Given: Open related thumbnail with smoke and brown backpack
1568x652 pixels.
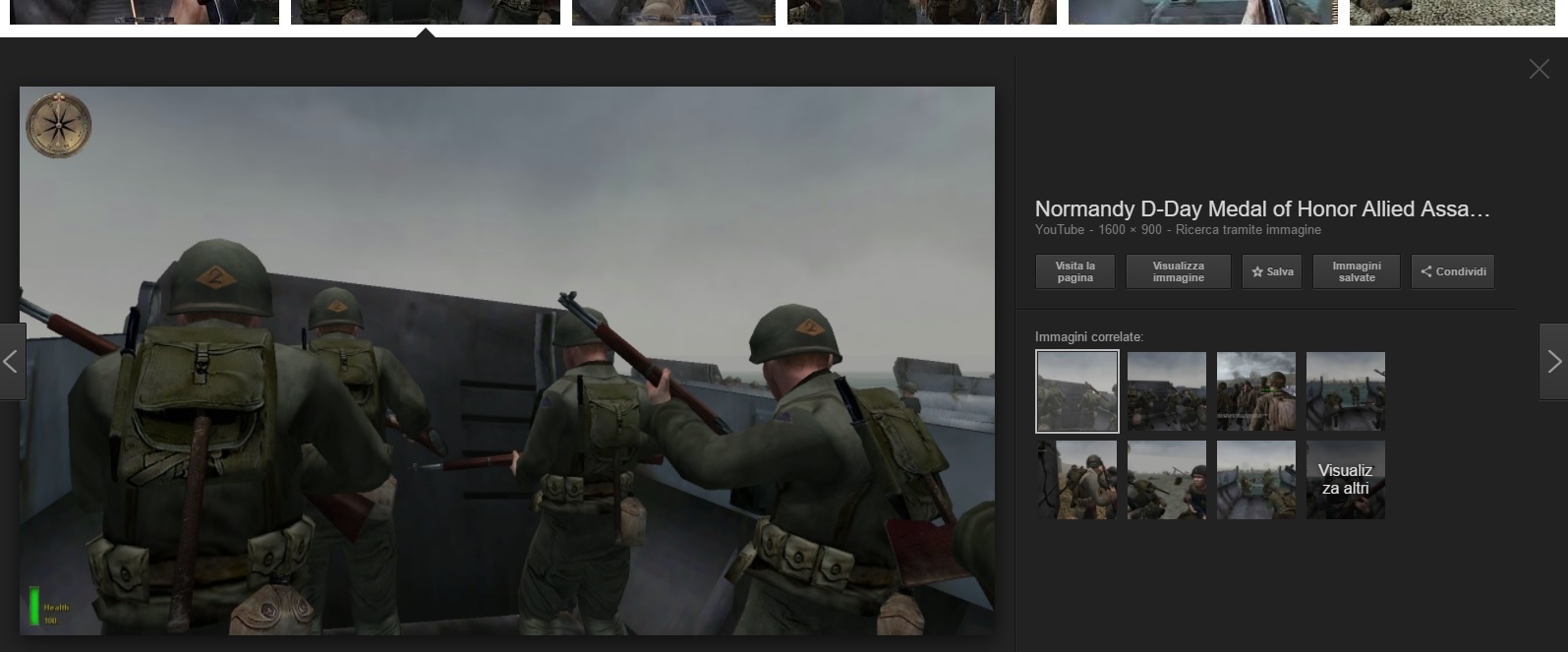Looking at the screenshot, I should pyautogui.click(x=1255, y=391).
